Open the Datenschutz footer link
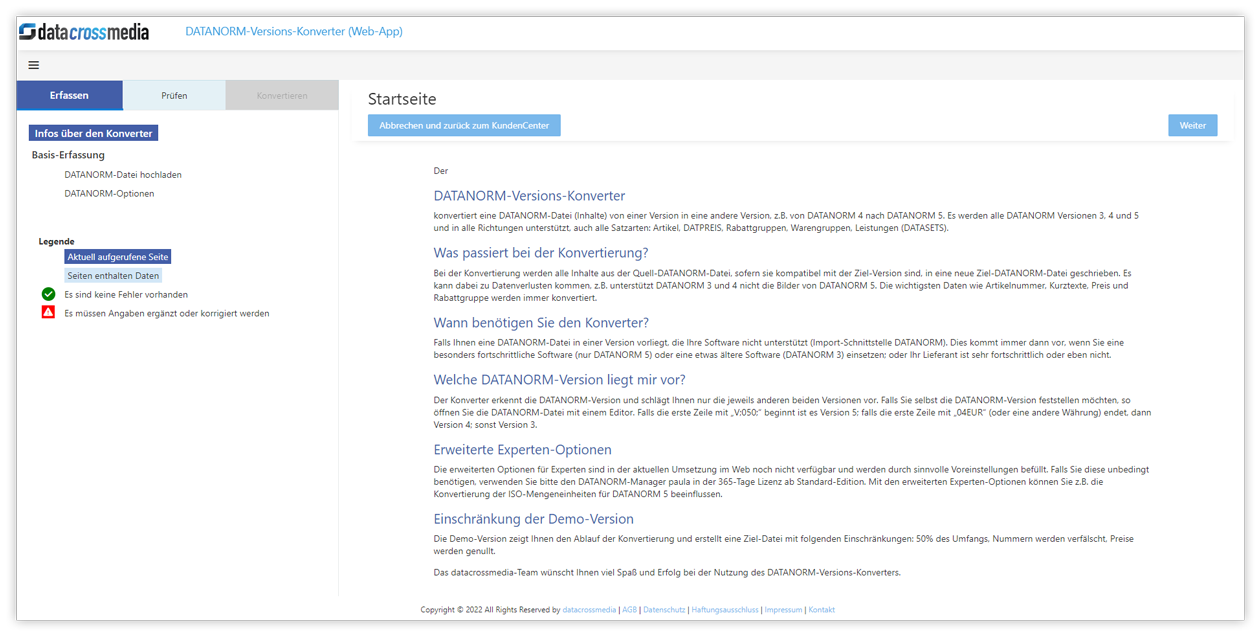 pos(664,609)
